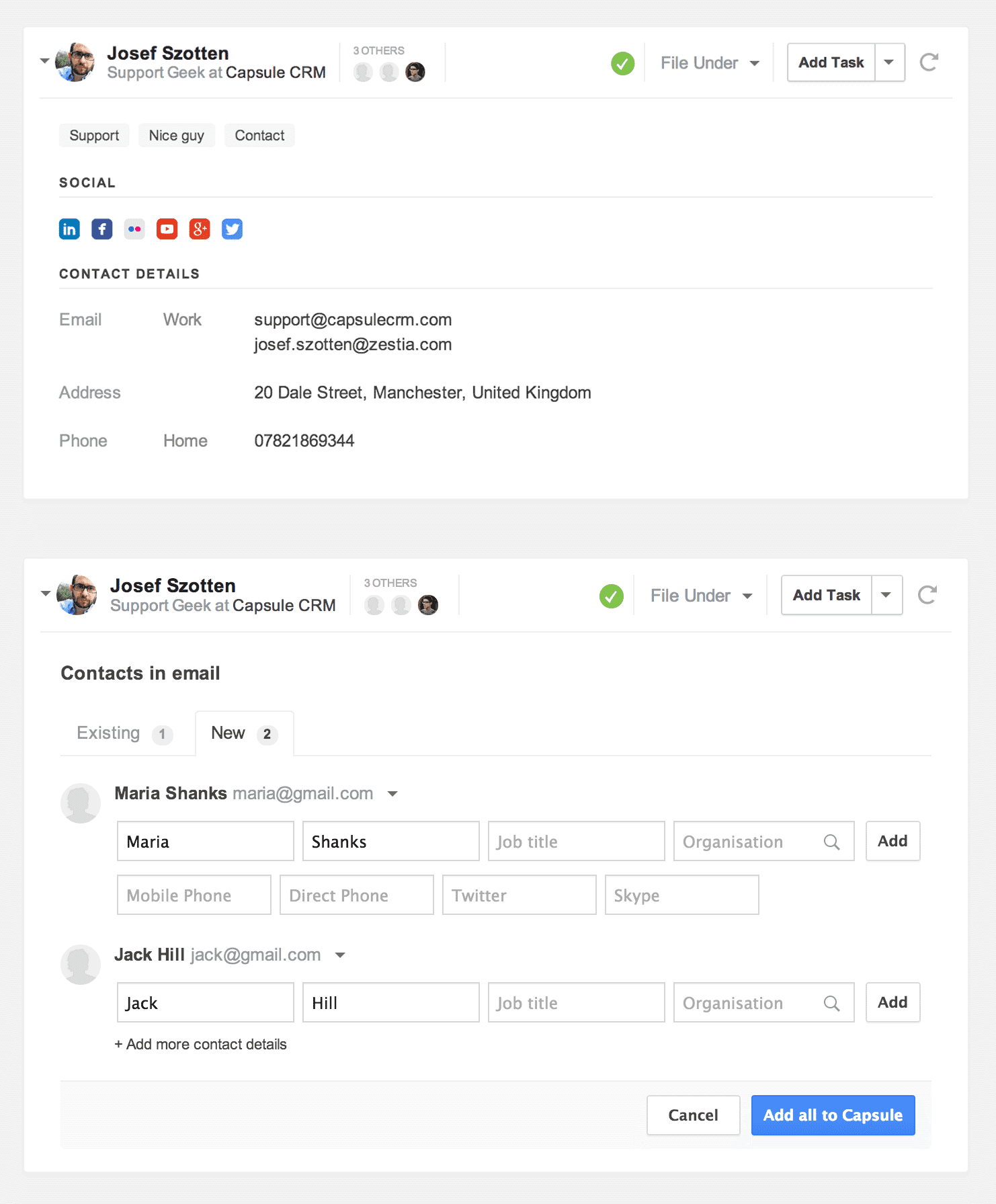Click Maria Shanks placeholder avatar

click(x=81, y=803)
